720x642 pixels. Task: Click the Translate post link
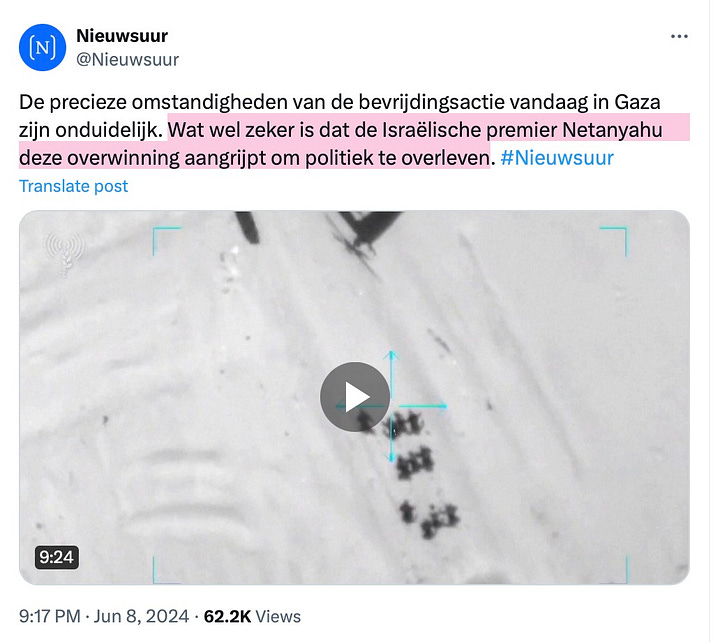[x=73, y=186]
